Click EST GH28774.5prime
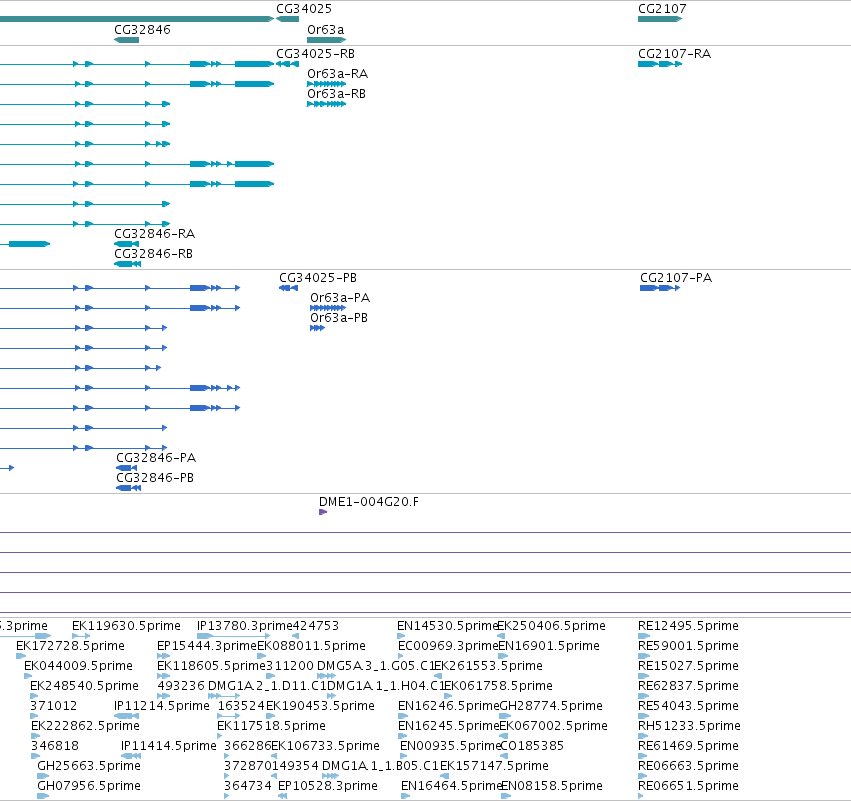The height and width of the screenshot is (801, 851). (x=551, y=706)
